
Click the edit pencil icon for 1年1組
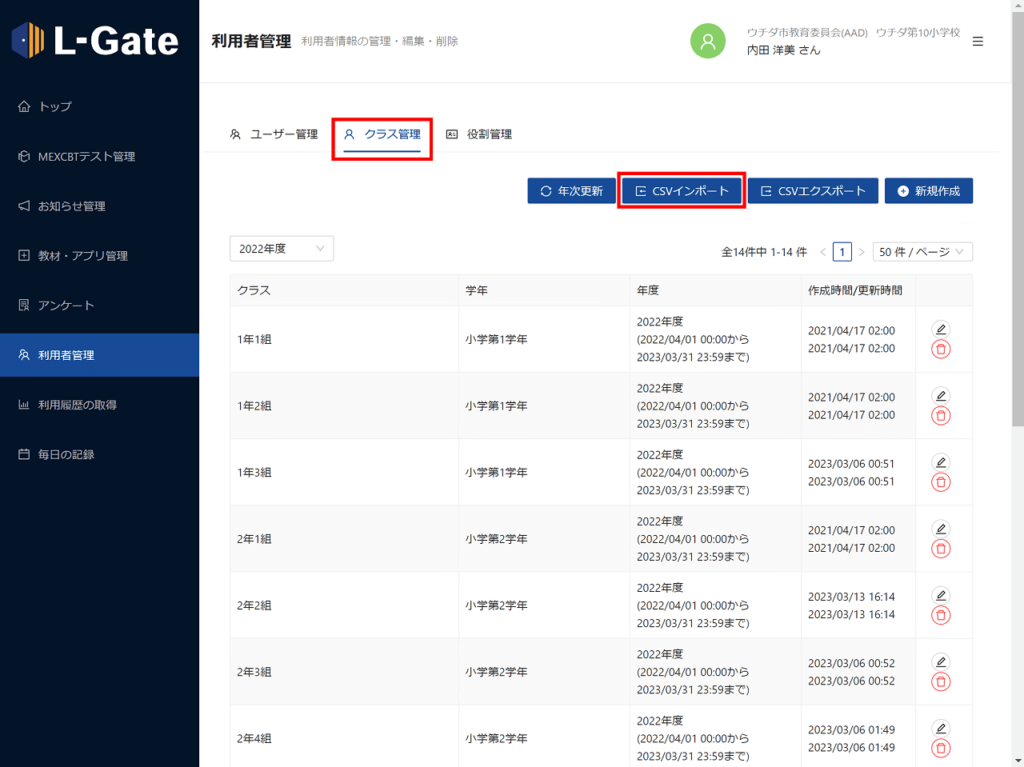[x=940, y=329]
